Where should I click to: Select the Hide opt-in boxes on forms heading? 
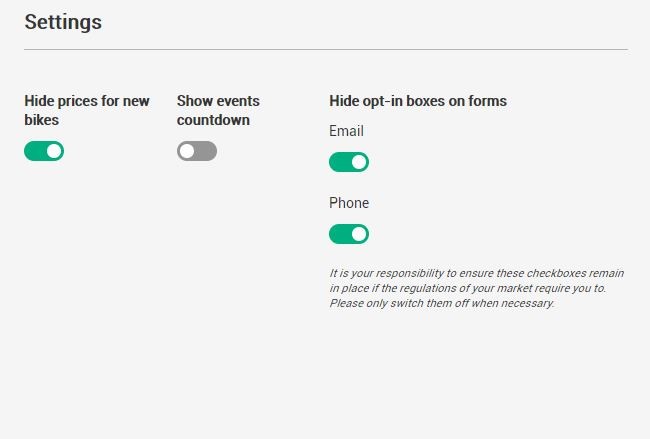click(x=418, y=101)
